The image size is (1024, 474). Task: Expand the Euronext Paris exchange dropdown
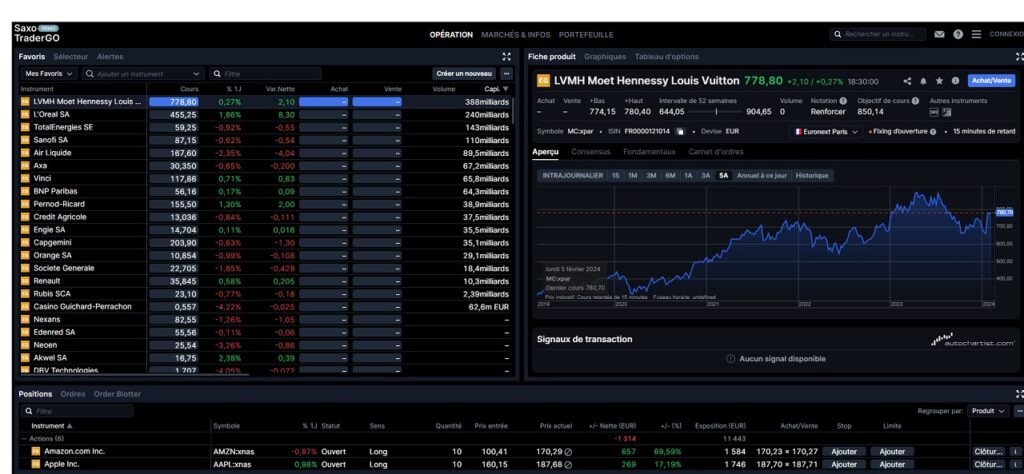coord(827,131)
